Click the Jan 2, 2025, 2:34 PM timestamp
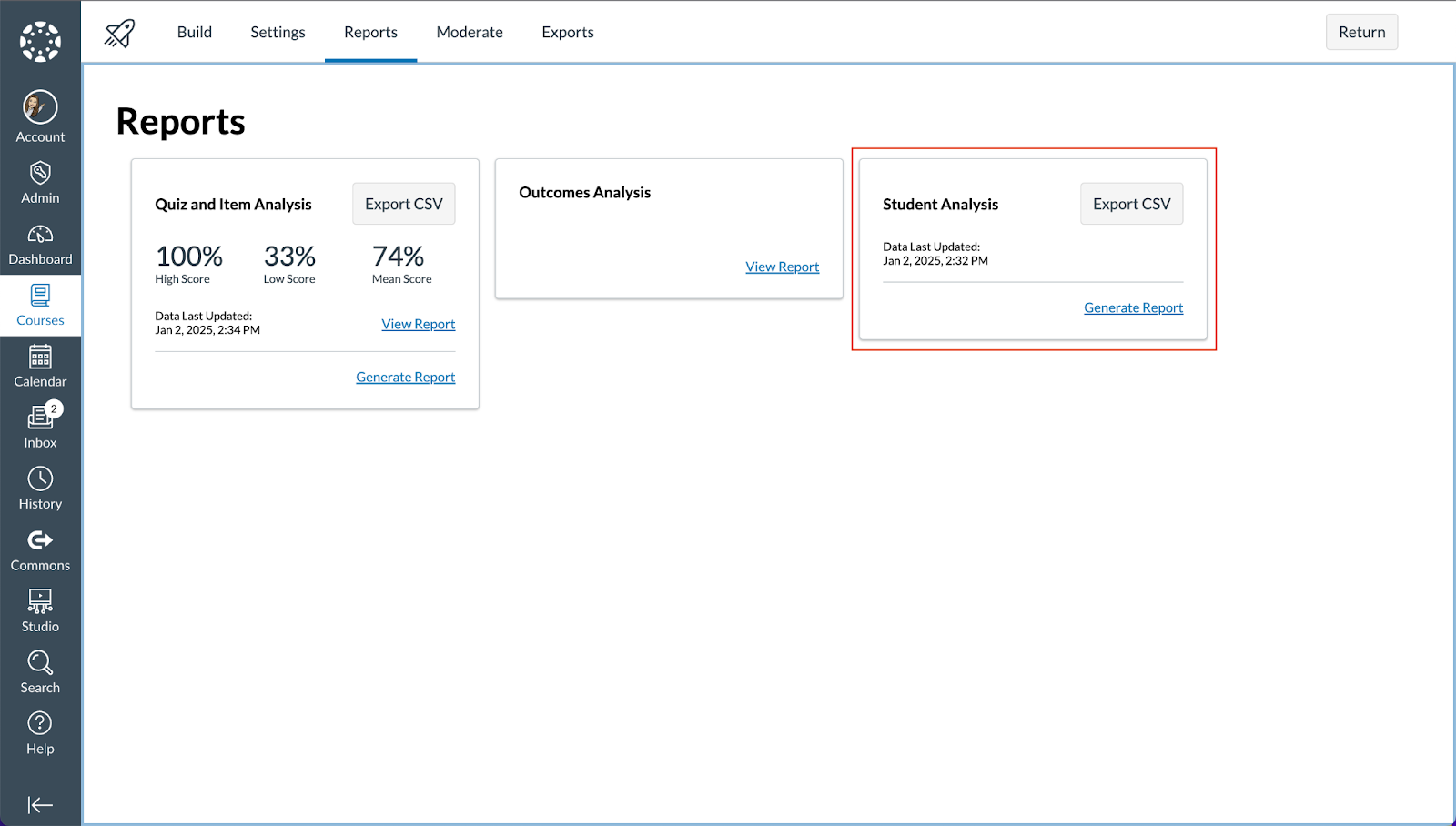Screen dimensions: 1456x826 (207, 330)
